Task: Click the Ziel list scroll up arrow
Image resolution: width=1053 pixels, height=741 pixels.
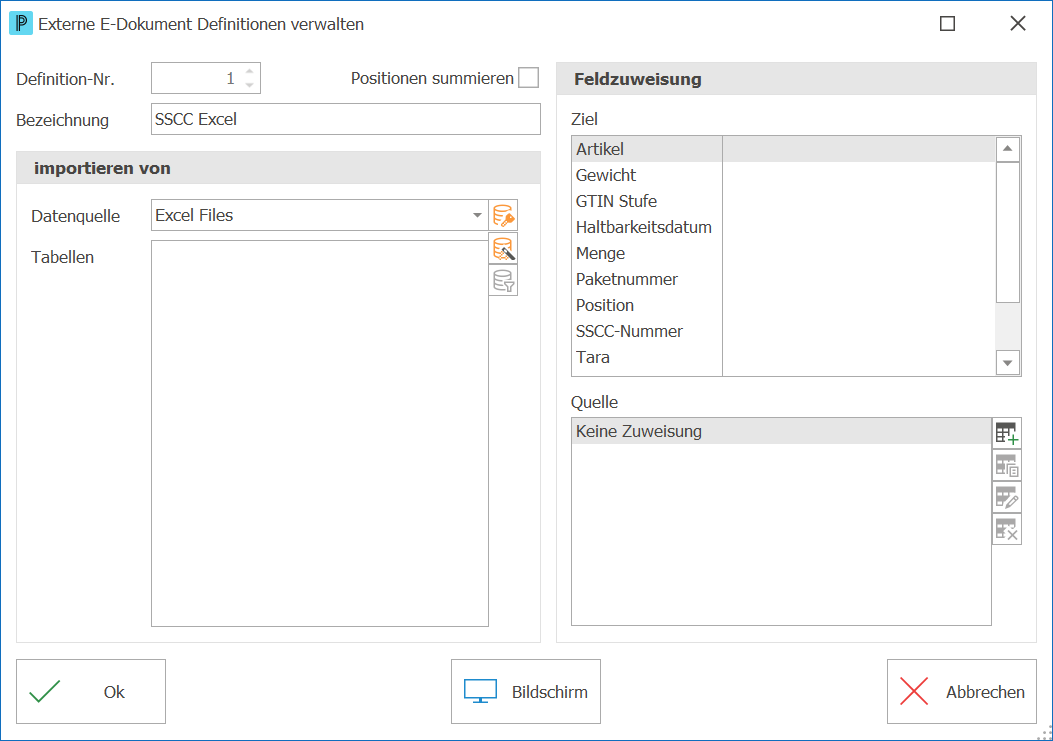Action: point(1007,148)
